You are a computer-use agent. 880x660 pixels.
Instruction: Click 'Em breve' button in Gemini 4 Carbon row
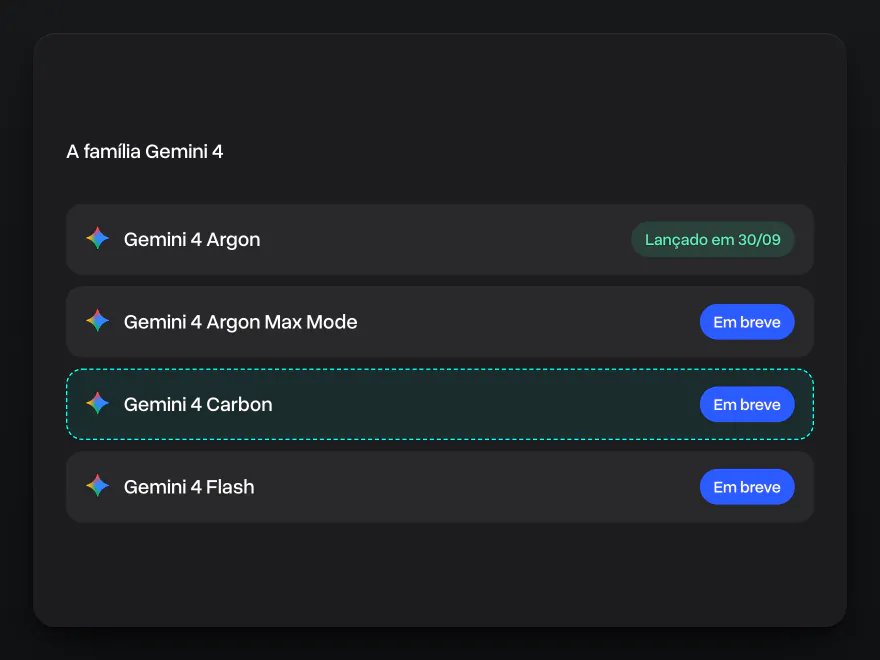747,405
